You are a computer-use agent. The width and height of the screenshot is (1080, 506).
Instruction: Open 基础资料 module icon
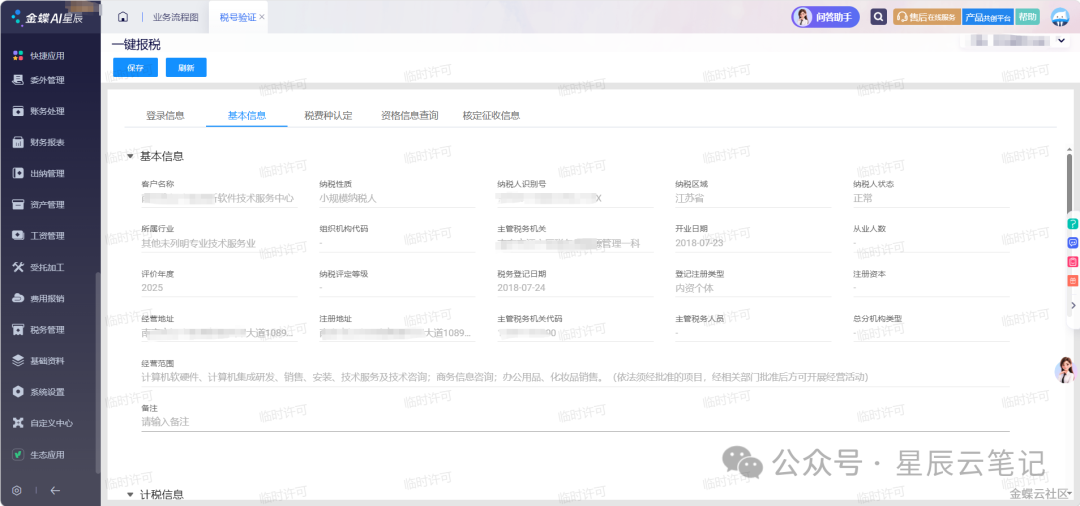[x=19, y=361]
